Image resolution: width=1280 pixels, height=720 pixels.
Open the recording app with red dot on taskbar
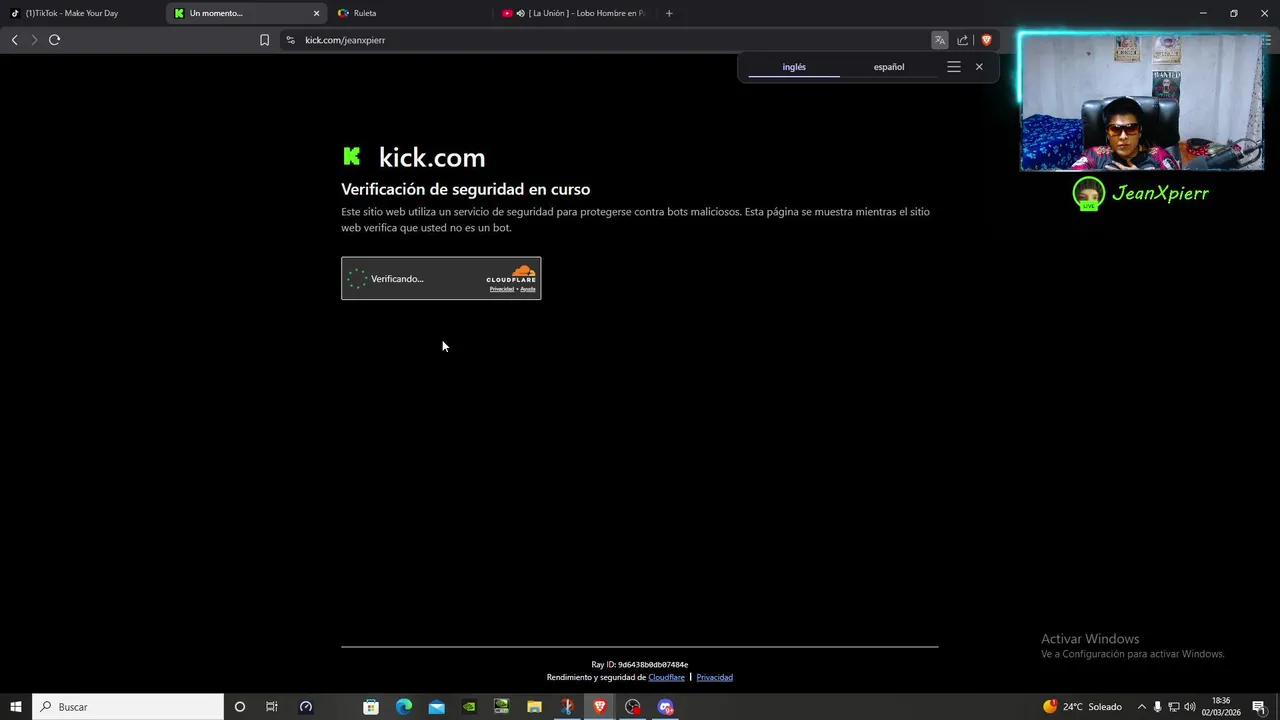(633, 707)
